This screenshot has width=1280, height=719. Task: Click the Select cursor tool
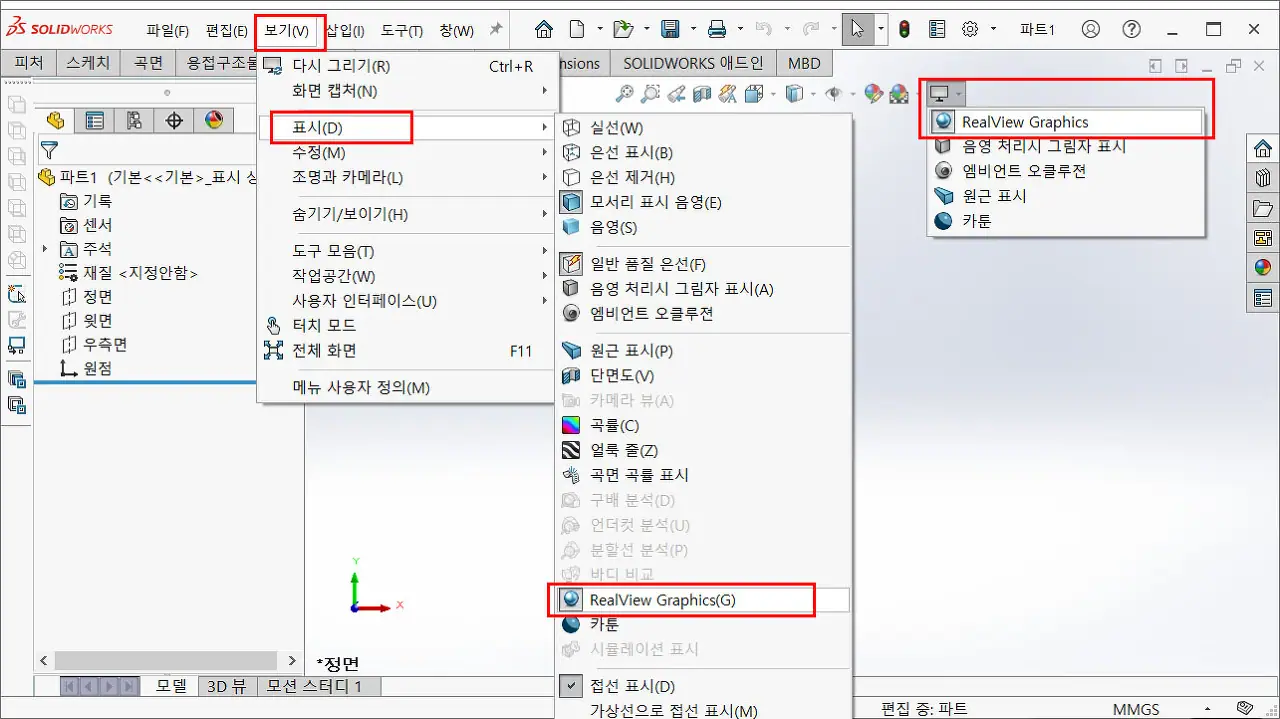(x=857, y=29)
